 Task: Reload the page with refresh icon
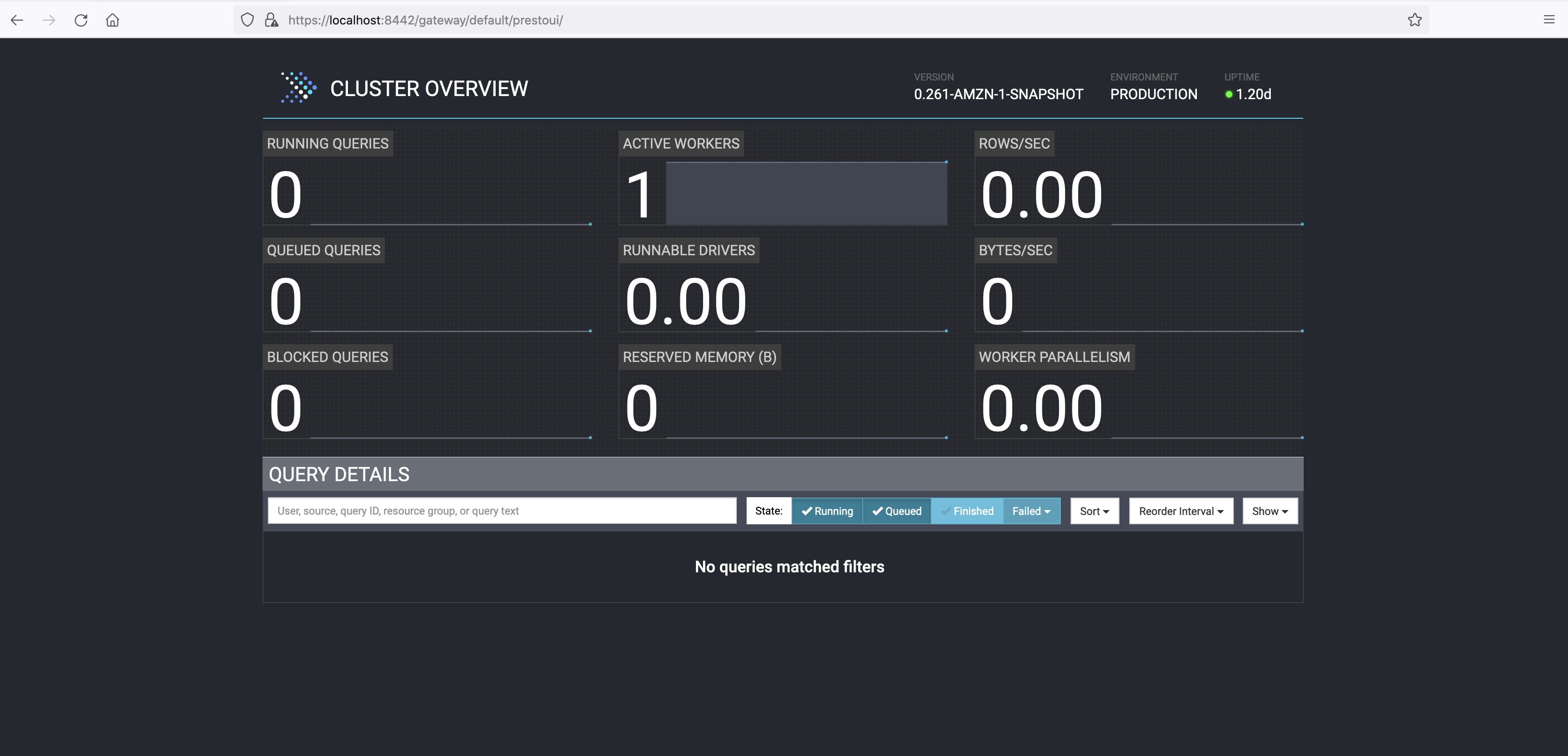pyautogui.click(x=81, y=20)
